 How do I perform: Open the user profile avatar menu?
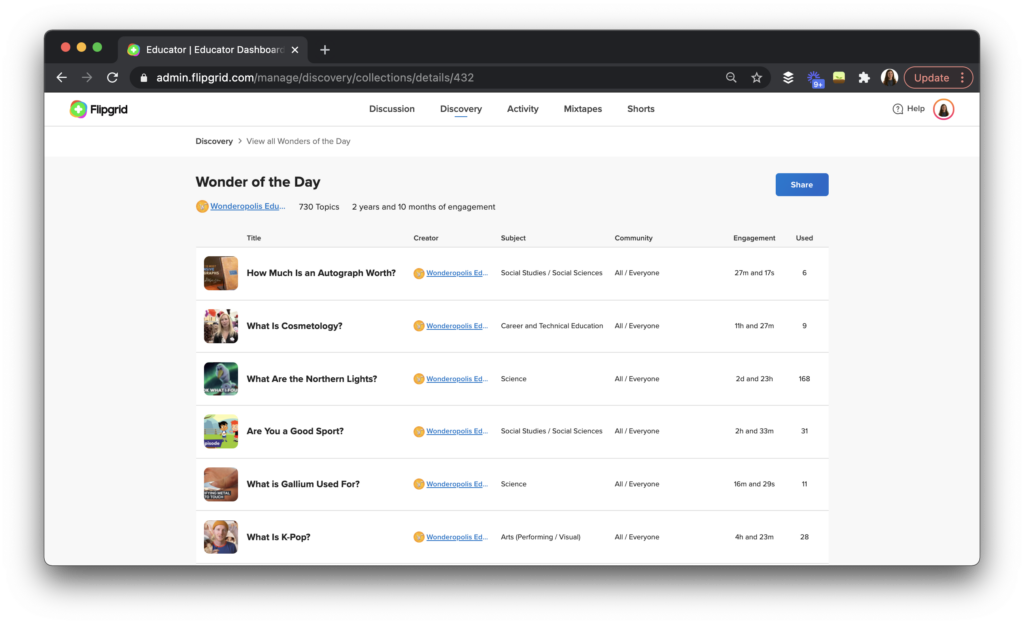coord(943,109)
